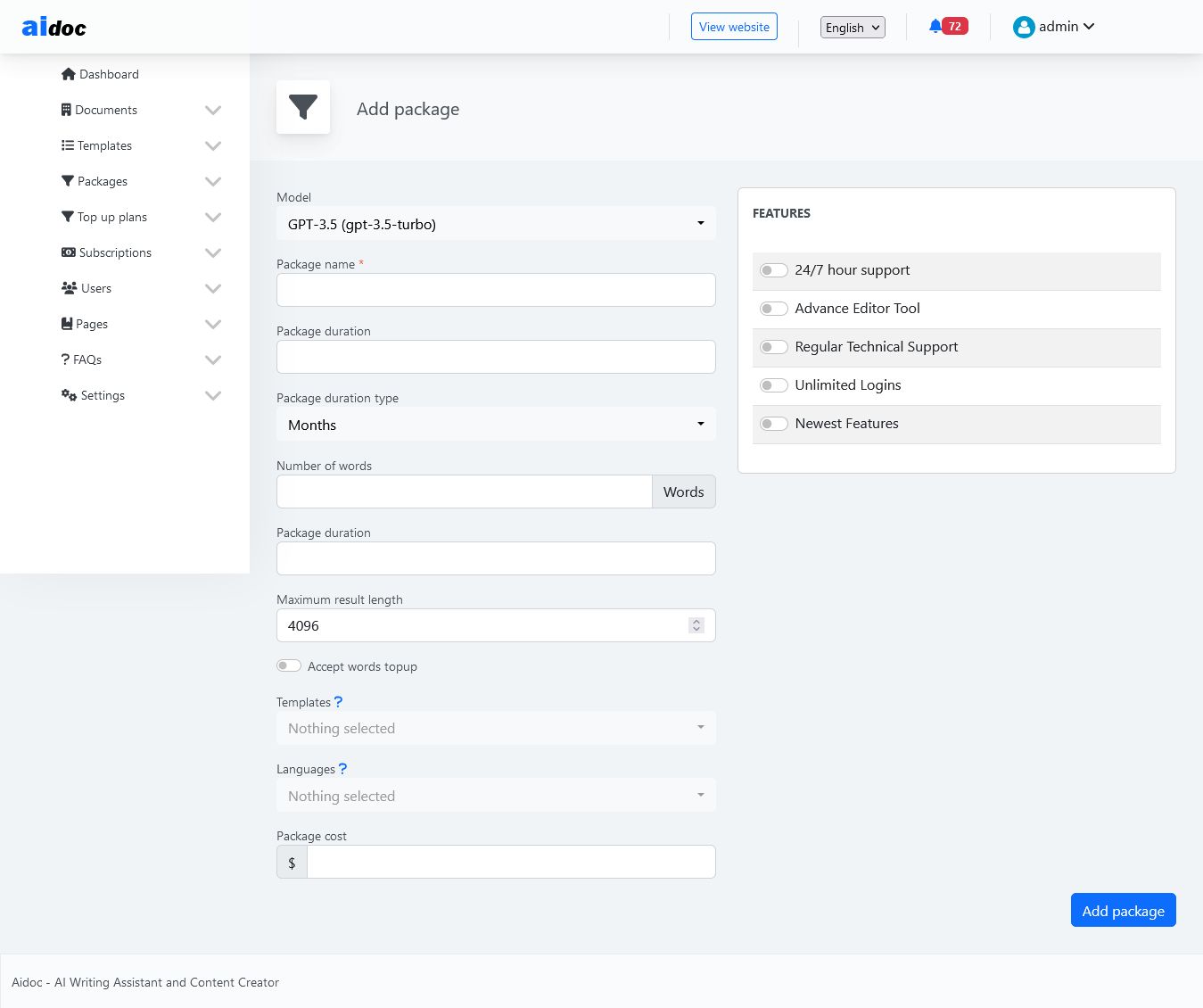Click the Dashboard home icon
Viewport: 1203px width, 1008px height.
click(x=69, y=74)
